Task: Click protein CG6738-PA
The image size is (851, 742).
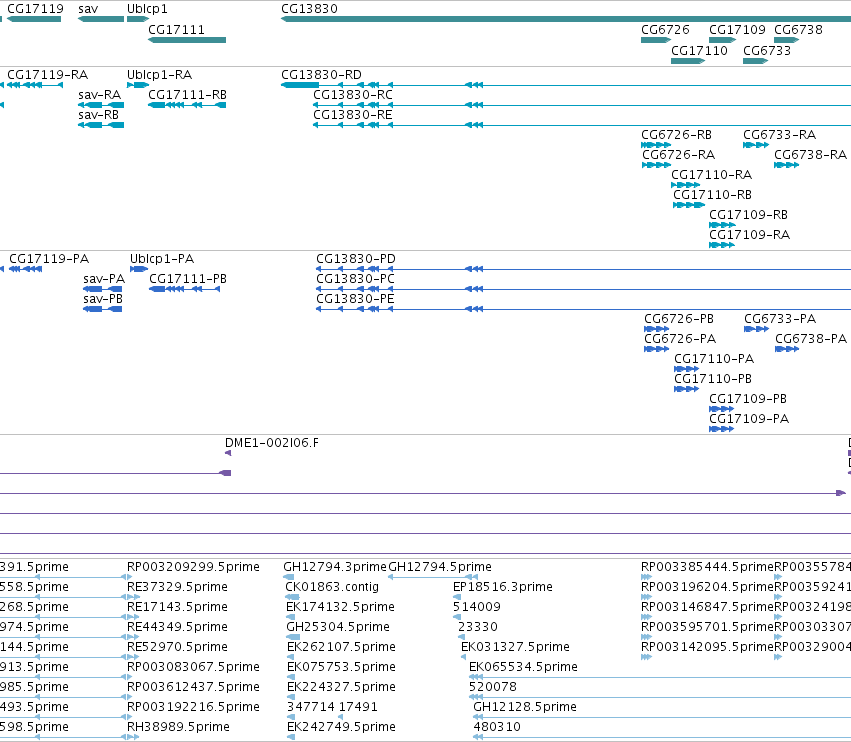Action: (811, 339)
